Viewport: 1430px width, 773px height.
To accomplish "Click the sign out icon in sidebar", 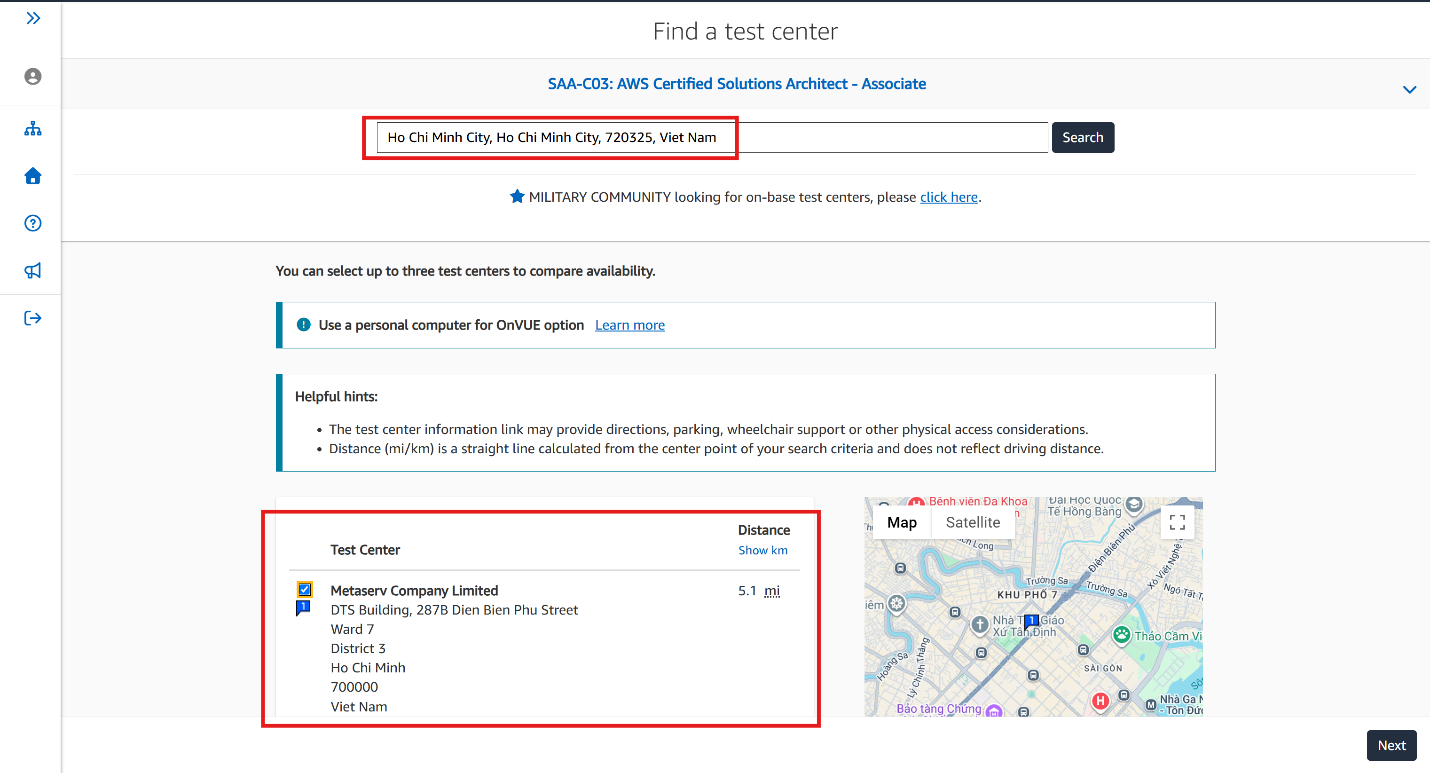I will [33, 318].
